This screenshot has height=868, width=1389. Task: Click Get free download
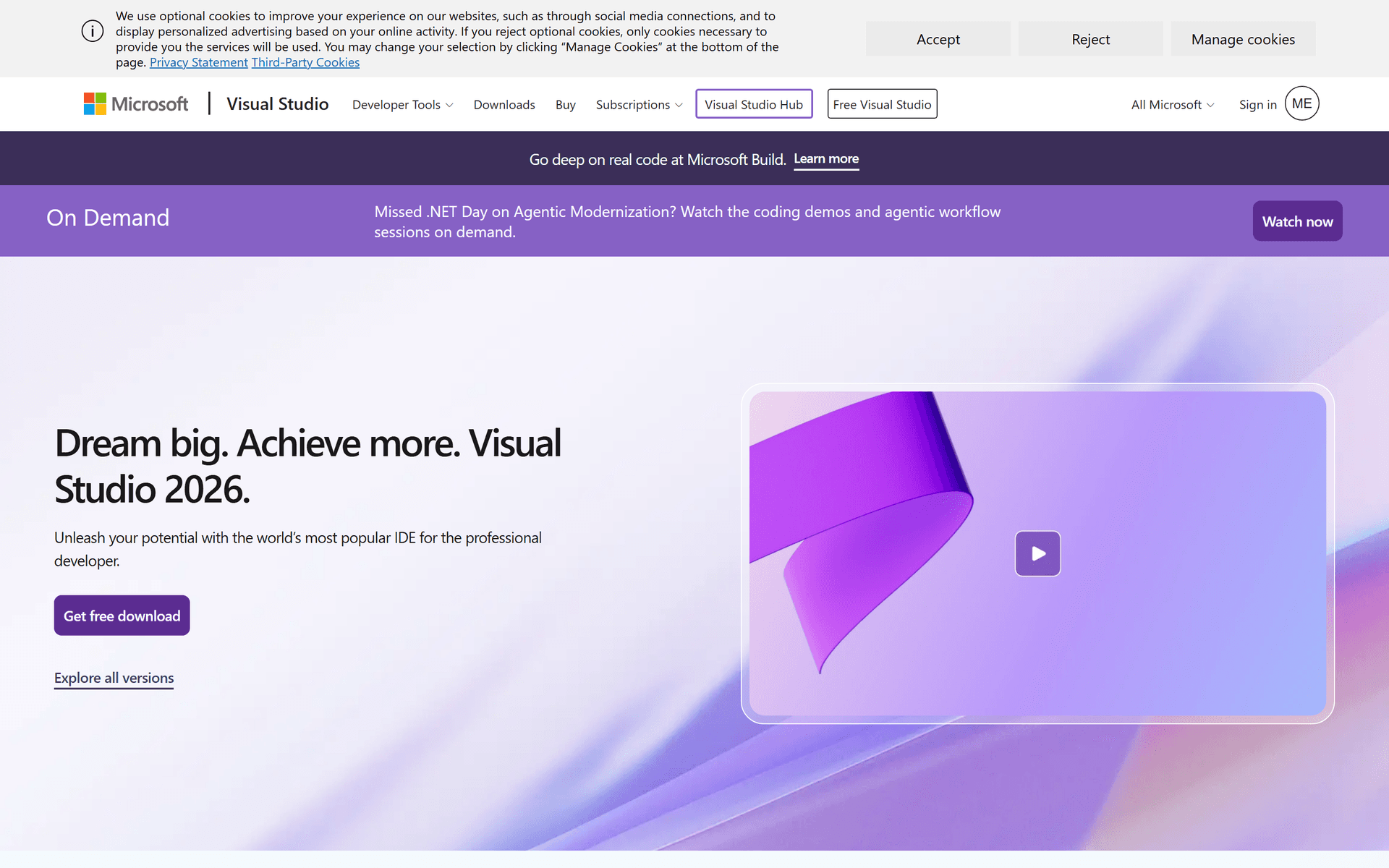click(122, 616)
